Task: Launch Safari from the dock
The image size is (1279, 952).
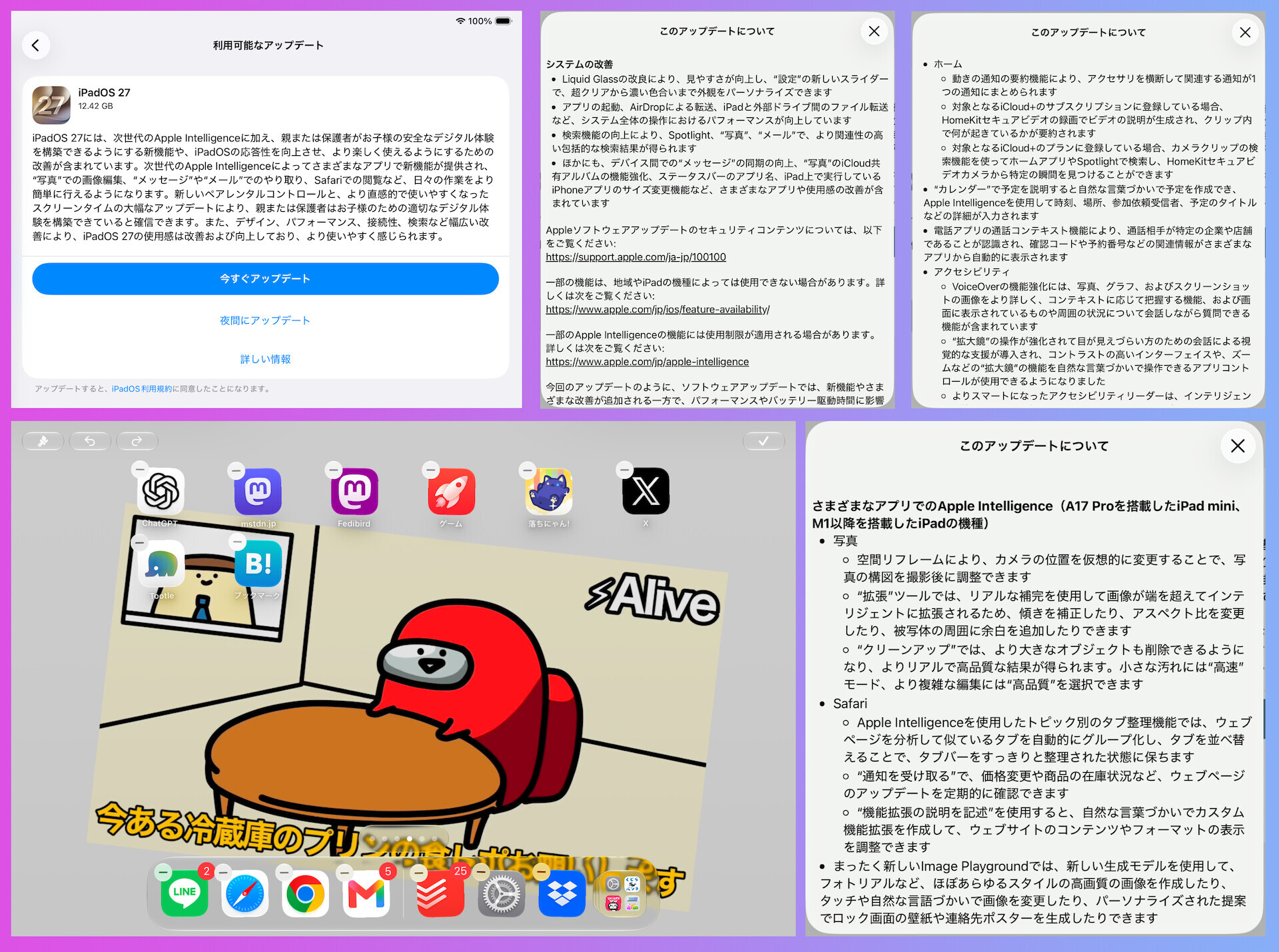Action: click(x=245, y=893)
